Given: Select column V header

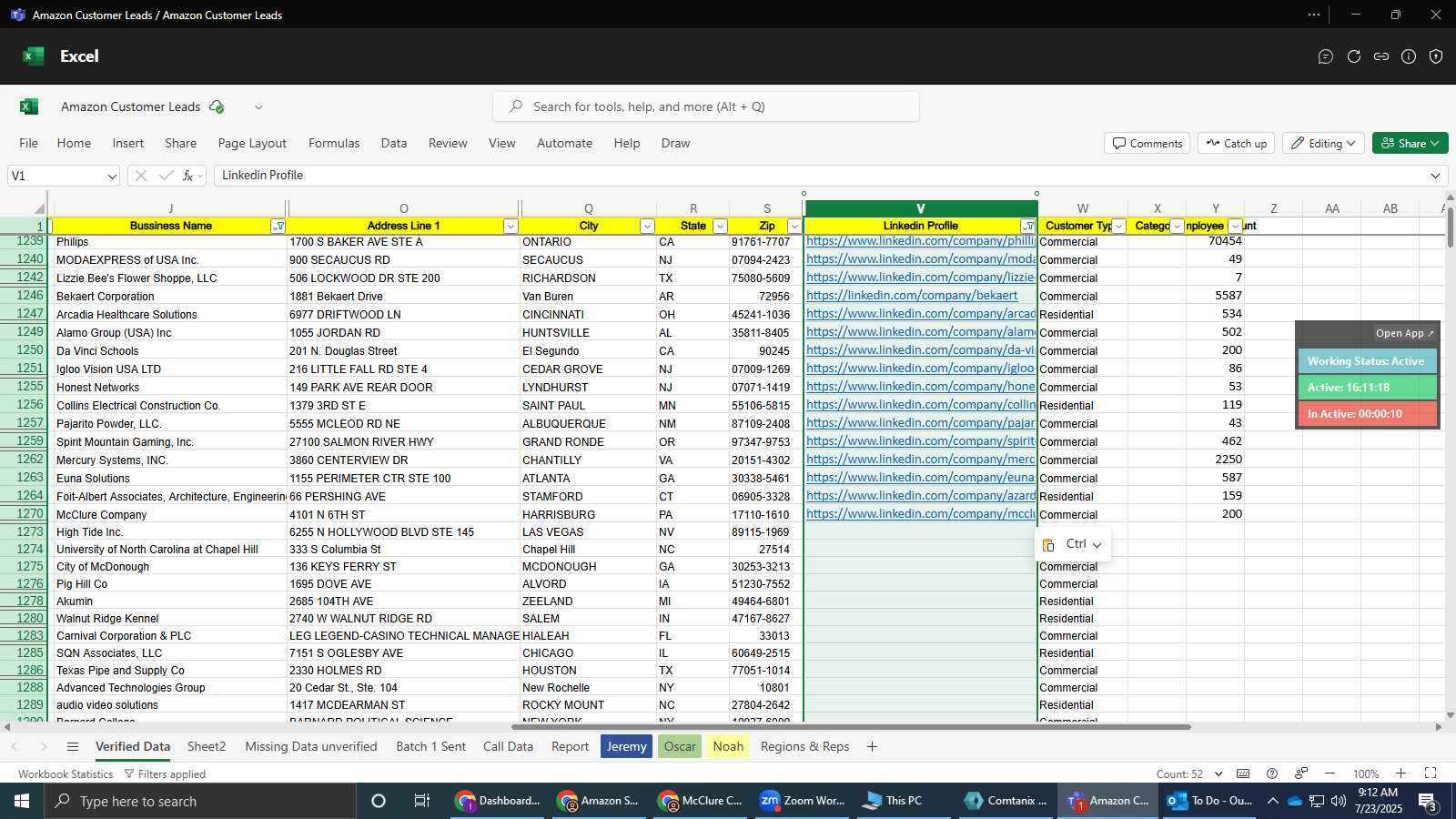Looking at the screenshot, I should click(920, 208).
